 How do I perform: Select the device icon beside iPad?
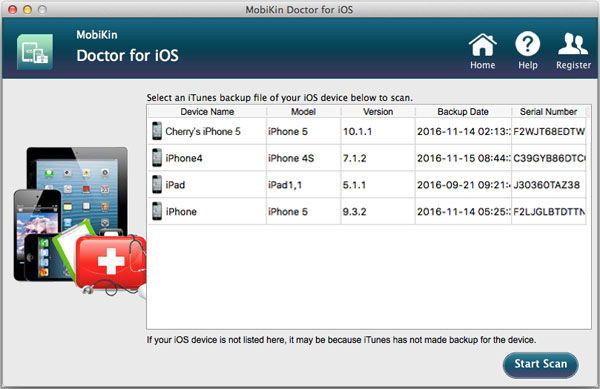[157, 184]
